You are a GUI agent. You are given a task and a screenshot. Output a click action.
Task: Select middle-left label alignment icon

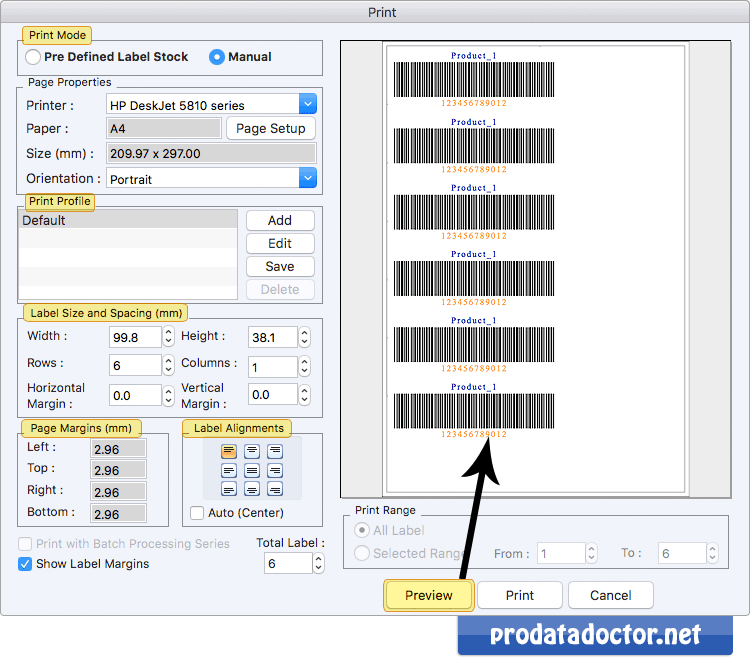click(x=229, y=471)
